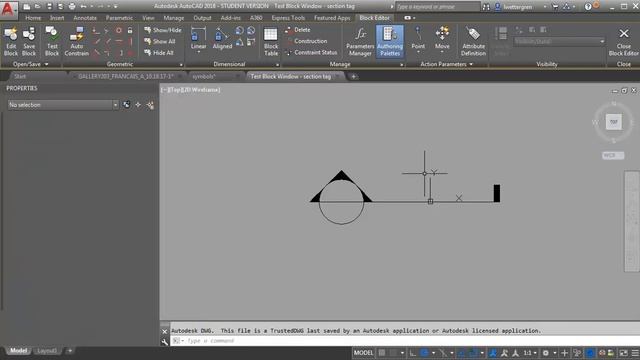Switch to the Annotate ribbon tab

coord(85,18)
